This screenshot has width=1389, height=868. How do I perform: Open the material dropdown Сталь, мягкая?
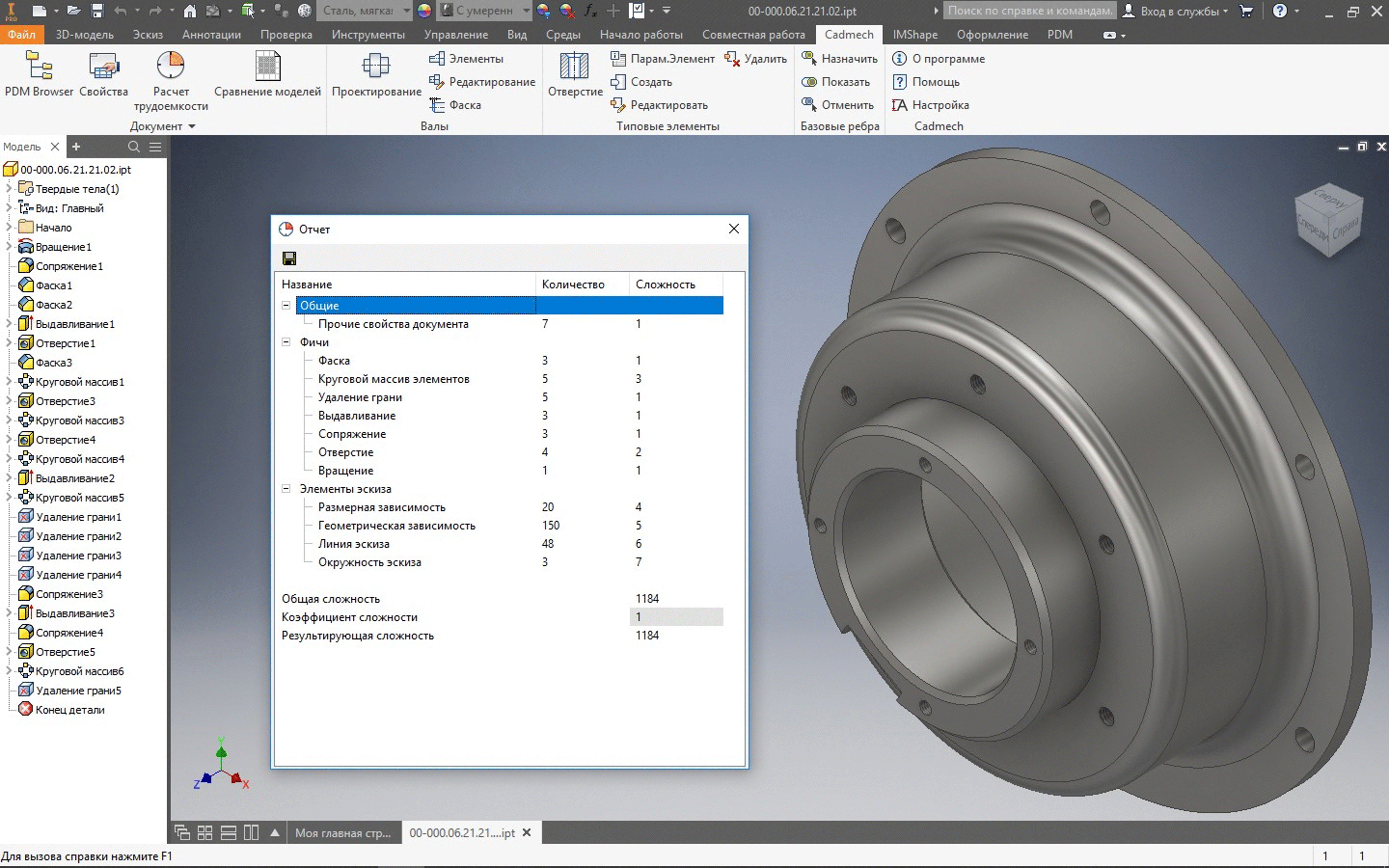click(x=406, y=11)
